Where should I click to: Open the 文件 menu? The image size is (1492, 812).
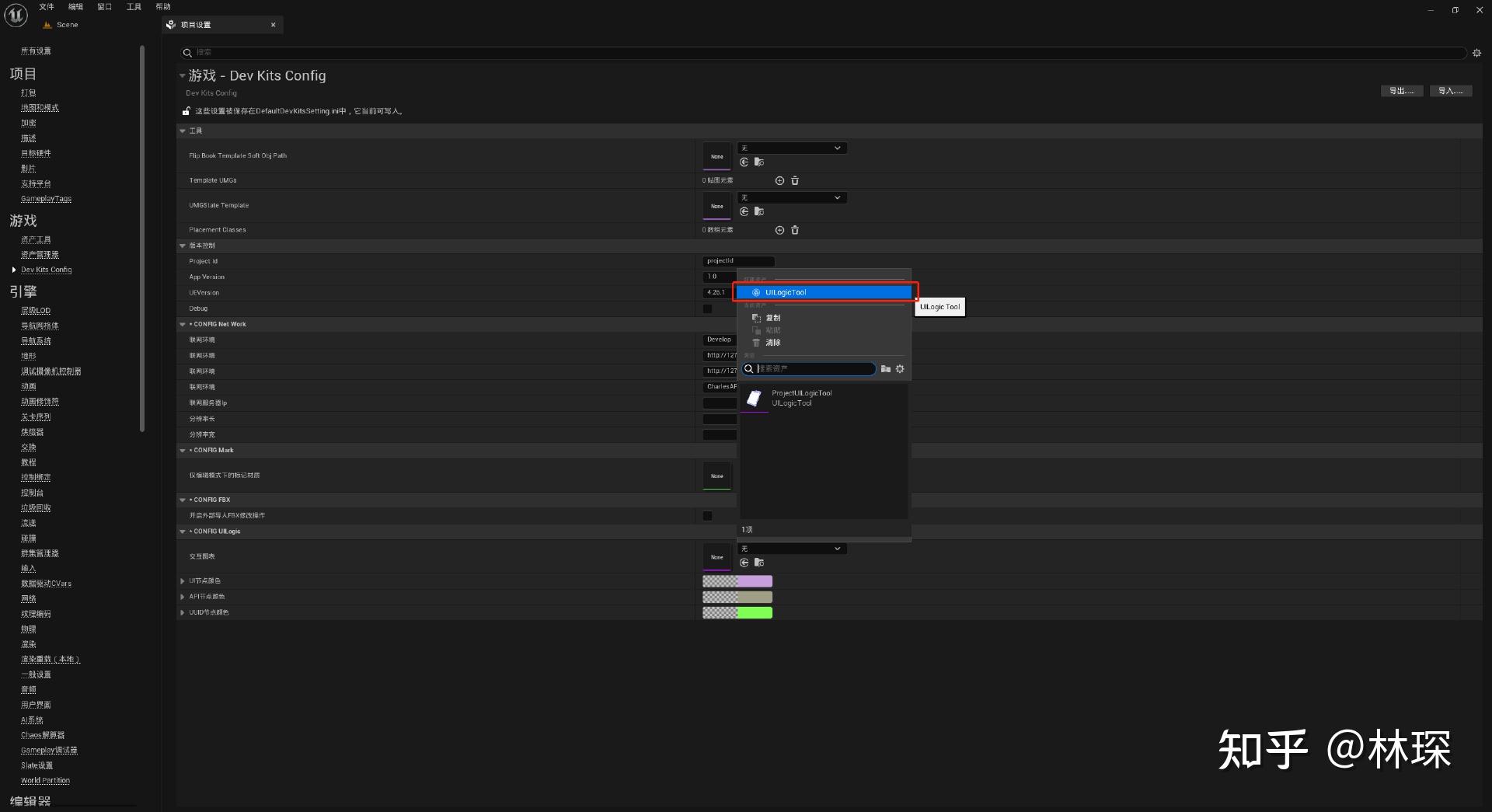[46, 6]
